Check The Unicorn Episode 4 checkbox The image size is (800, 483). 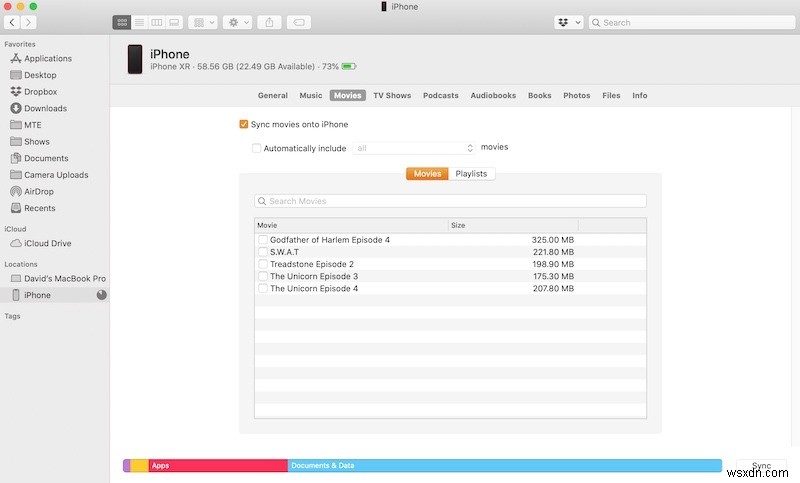click(263, 288)
